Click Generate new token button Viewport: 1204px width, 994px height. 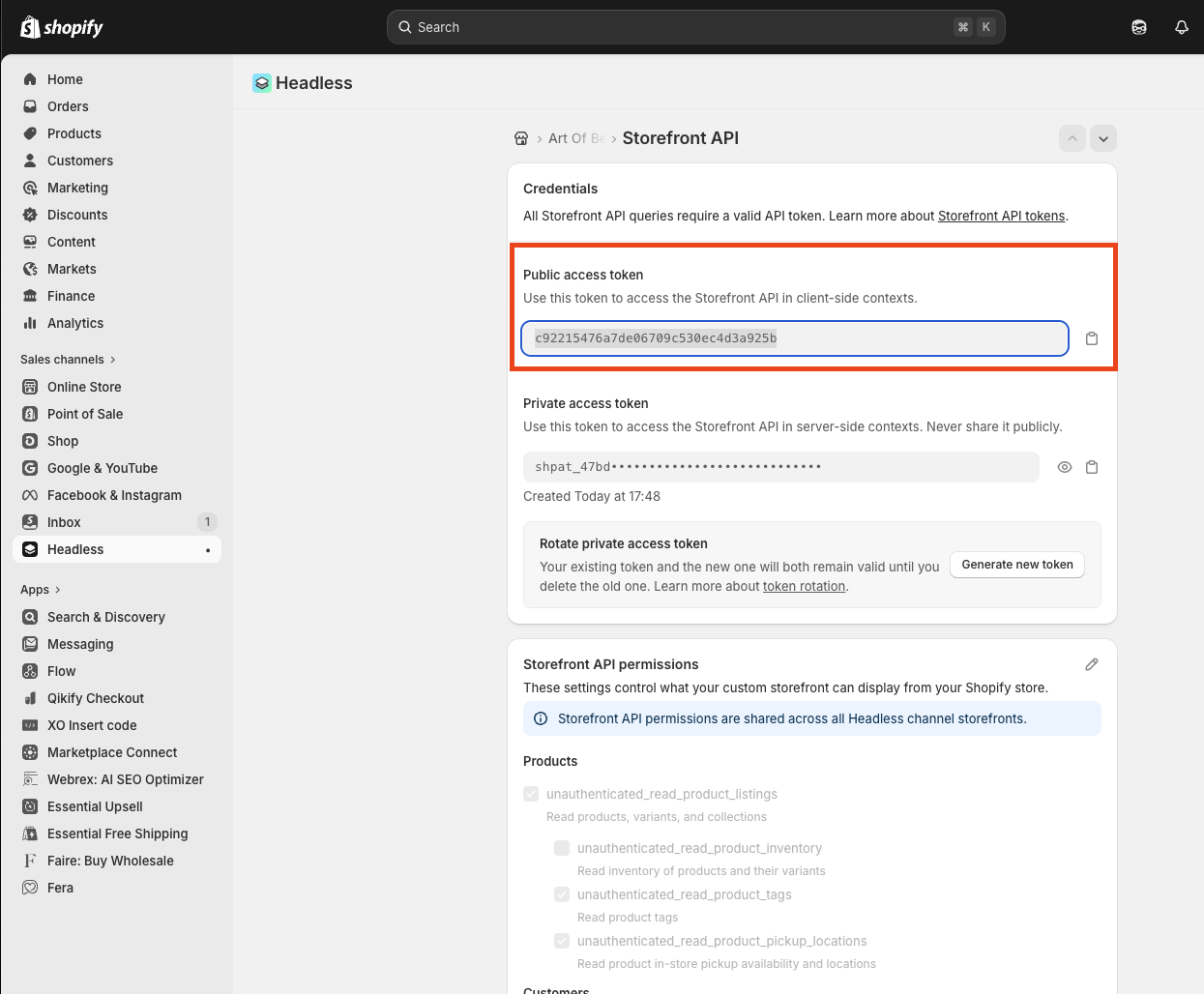tap(1017, 565)
